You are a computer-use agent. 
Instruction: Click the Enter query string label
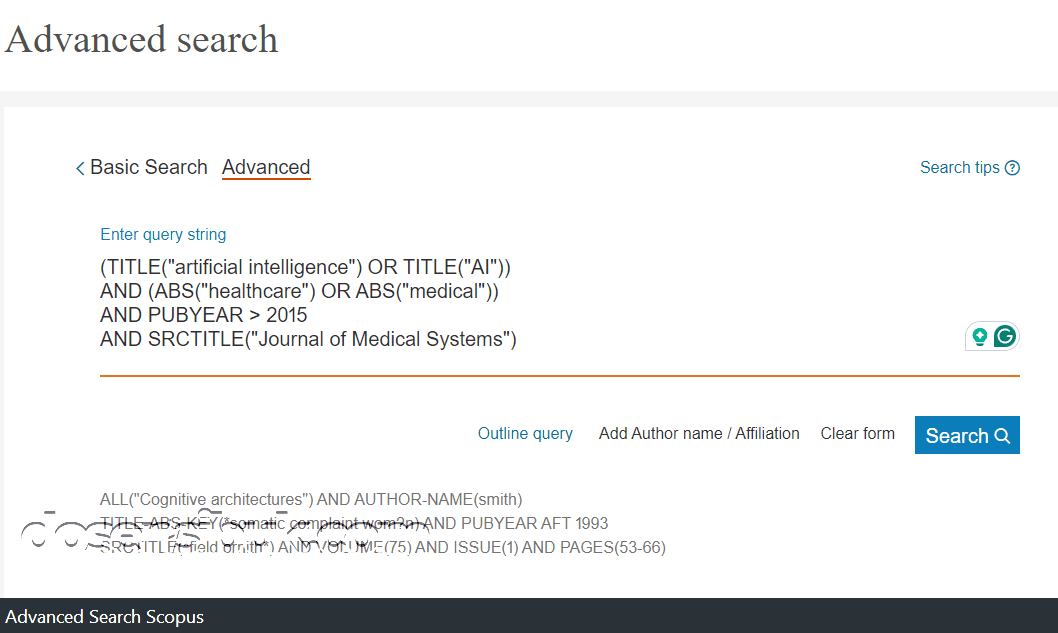[x=163, y=234]
